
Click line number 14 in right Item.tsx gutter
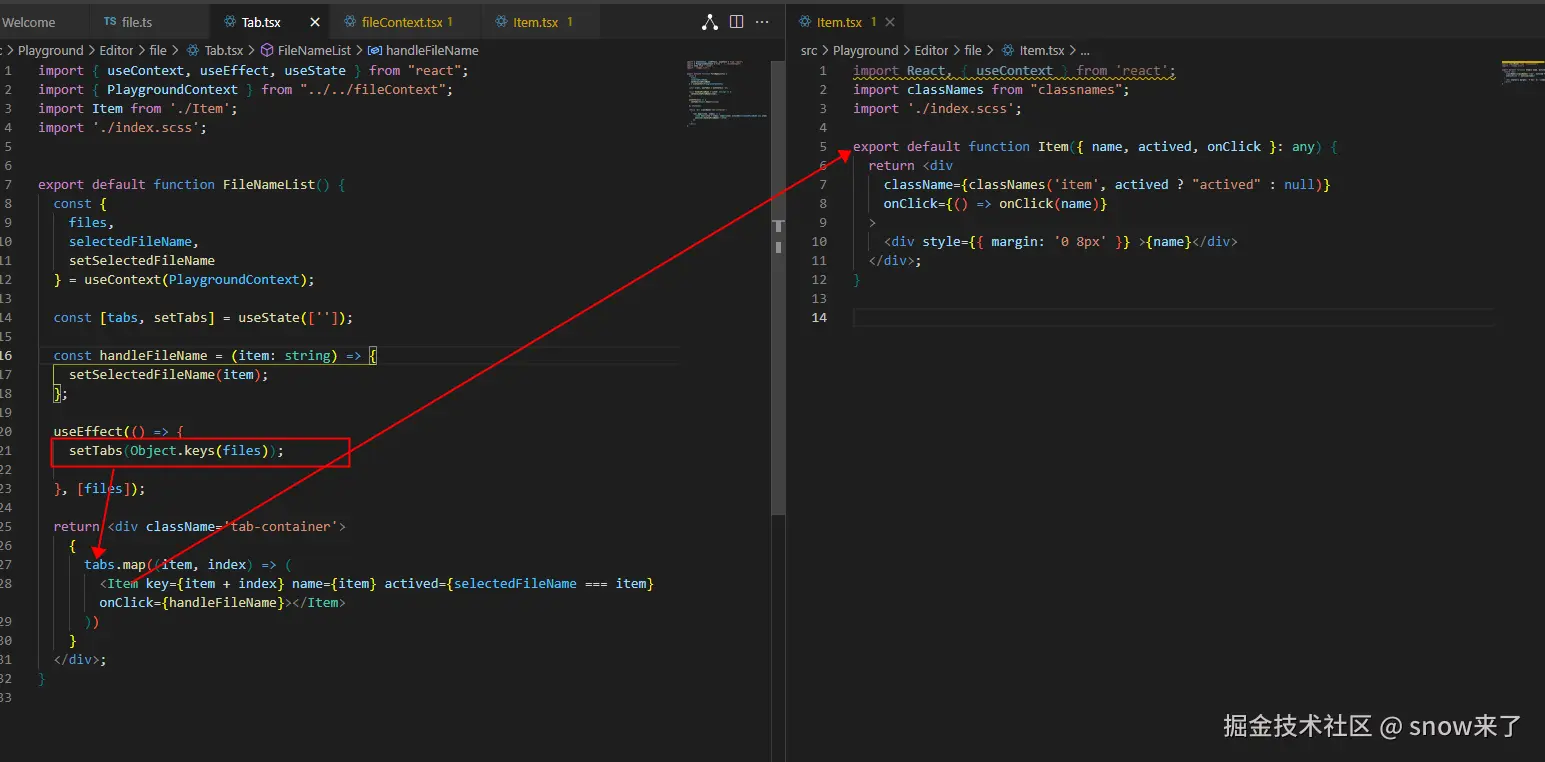tap(819, 317)
